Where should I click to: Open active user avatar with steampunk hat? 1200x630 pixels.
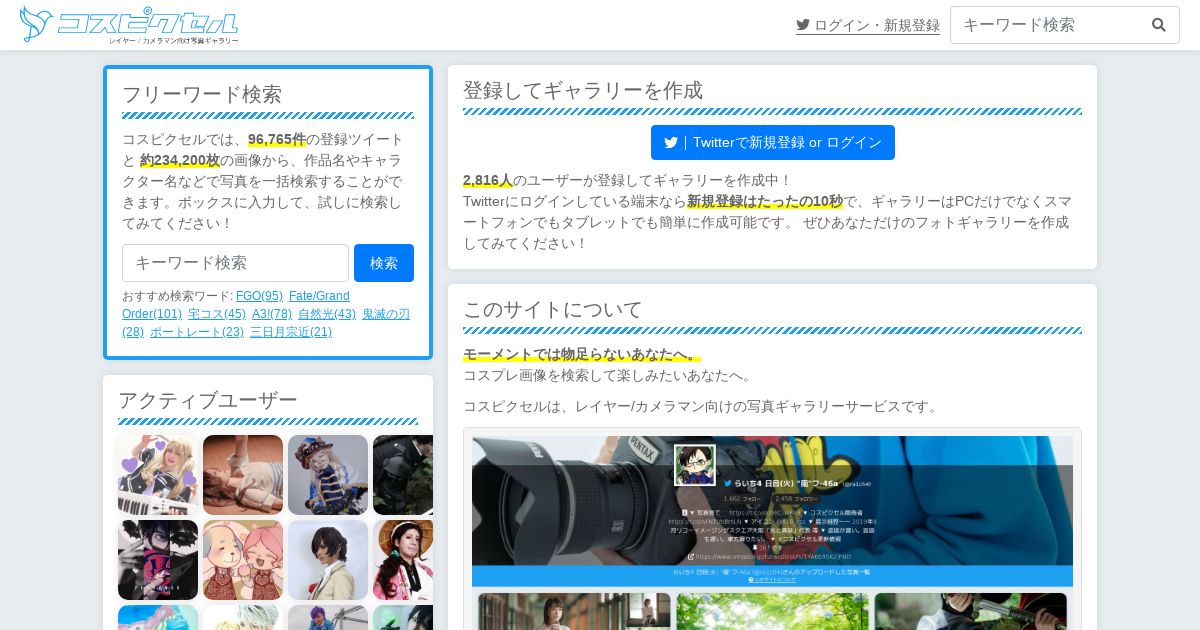click(328, 475)
